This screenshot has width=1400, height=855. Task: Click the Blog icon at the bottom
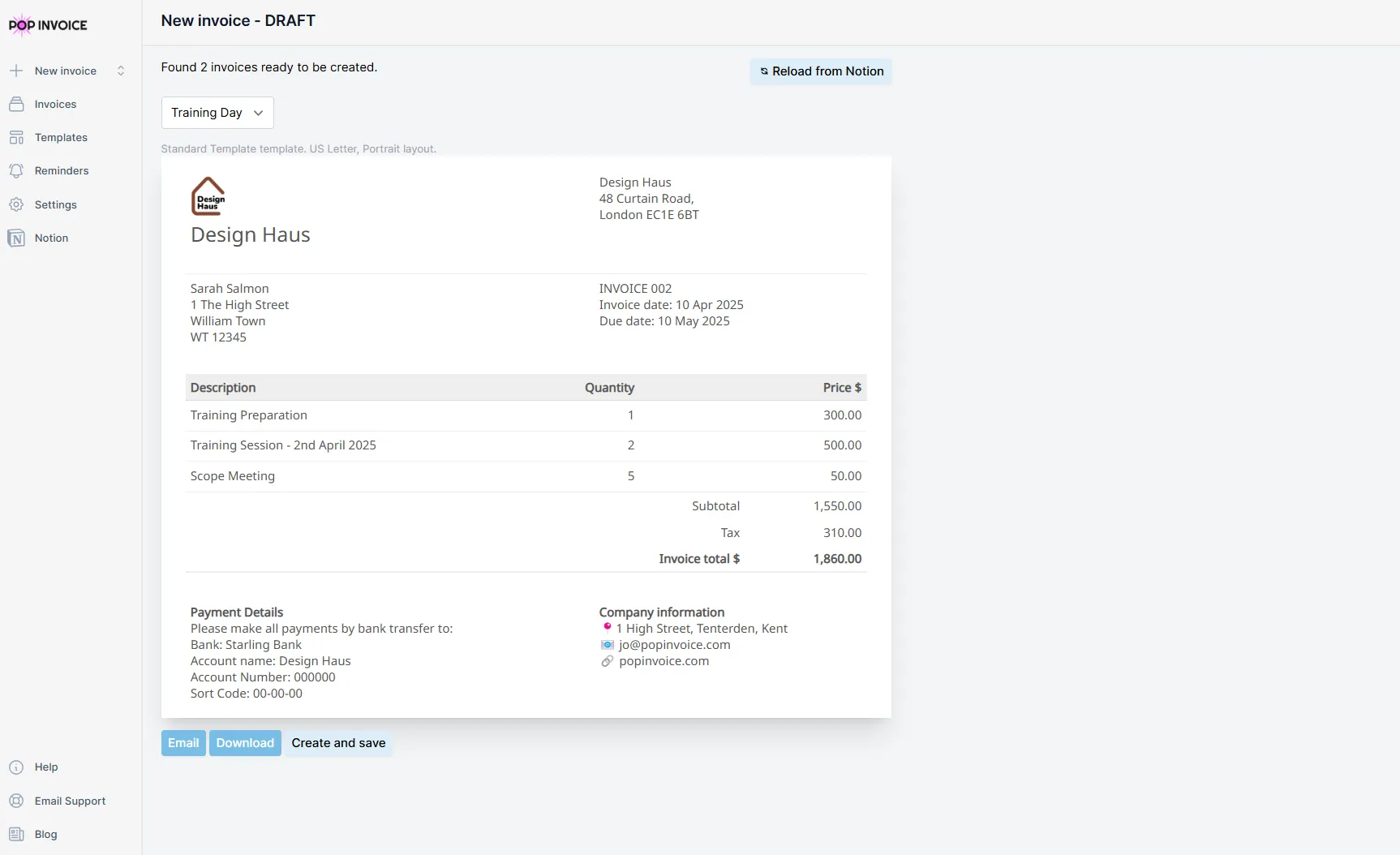pos(16,834)
